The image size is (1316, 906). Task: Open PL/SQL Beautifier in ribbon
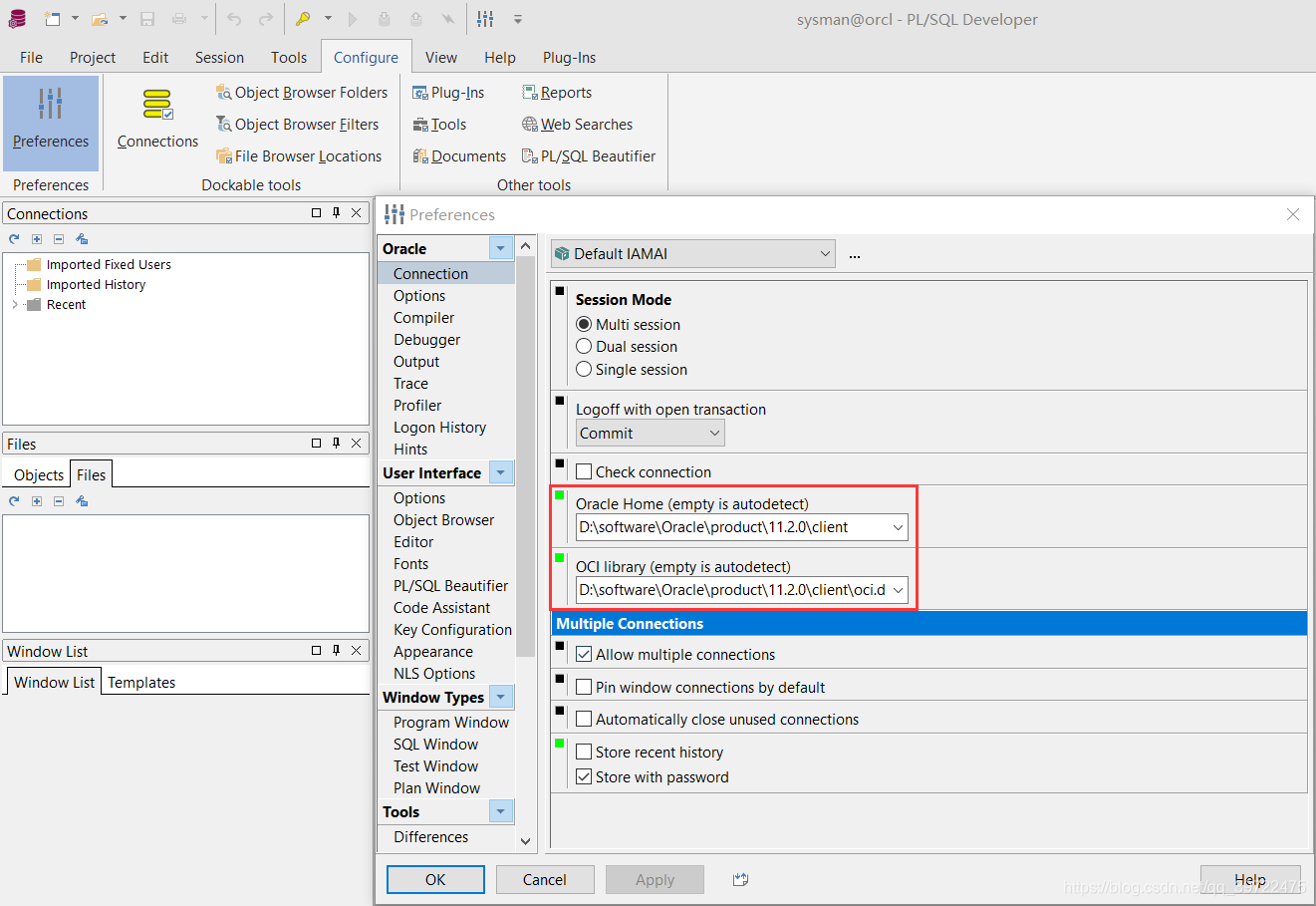[x=589, y=156]
